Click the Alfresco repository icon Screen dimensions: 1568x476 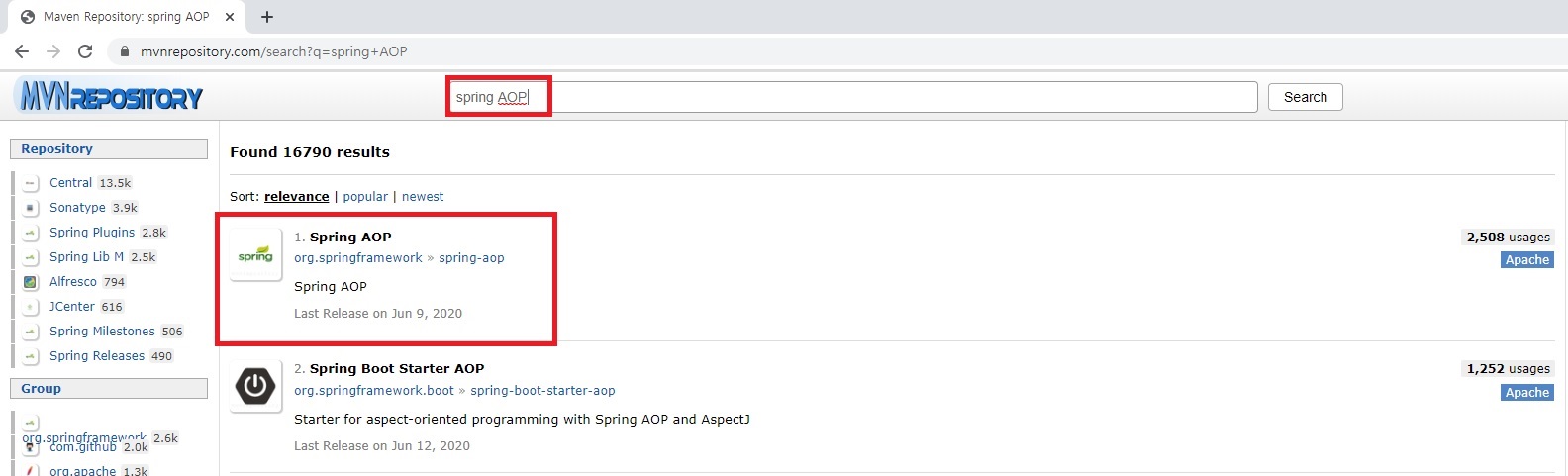pyautogui.click(x=31, y=282)
